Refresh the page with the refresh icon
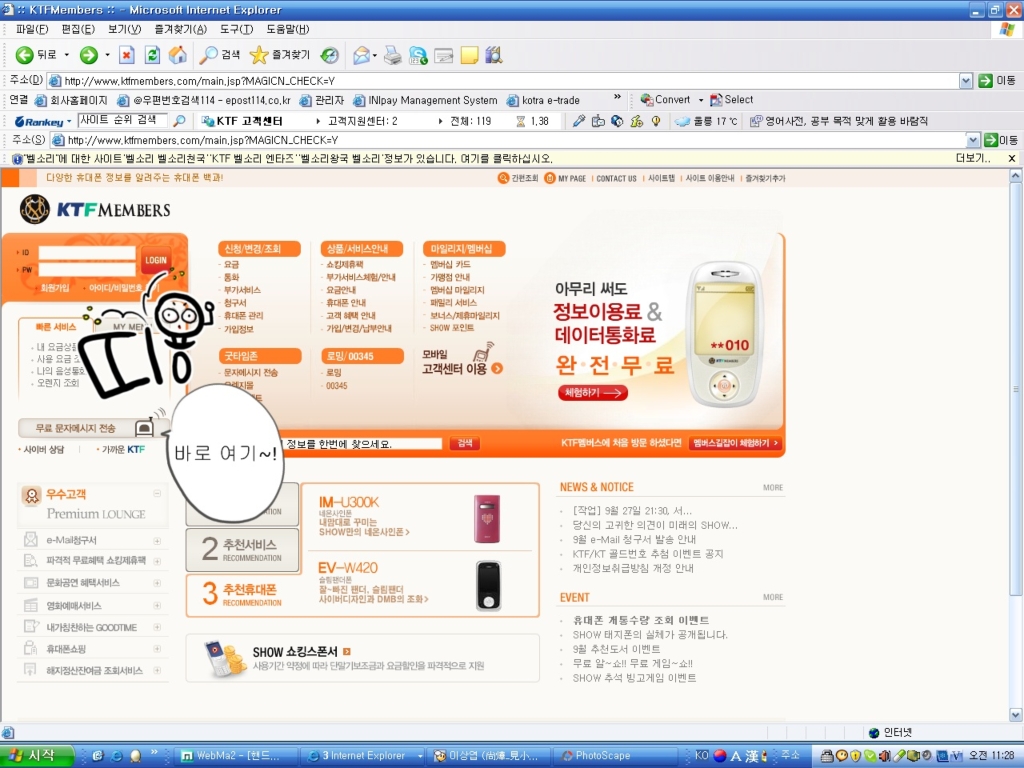Viewport: 1024px width, 768px height. pos(152,56)
